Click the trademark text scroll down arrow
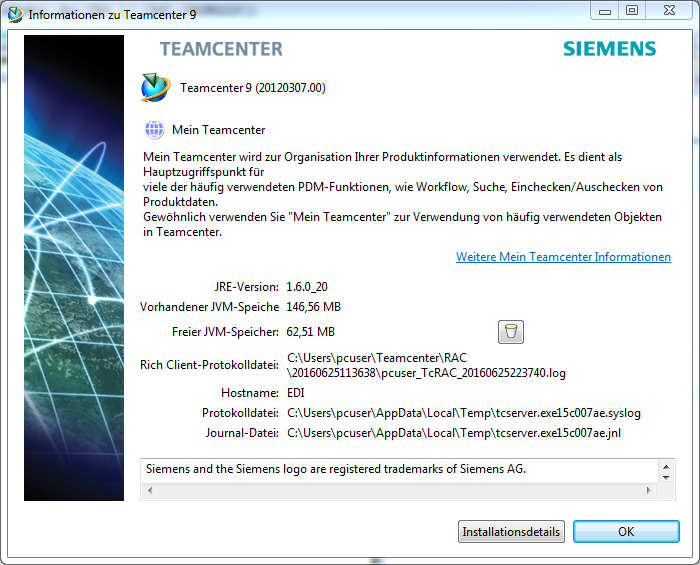The width and height of the screenshot is (700, 565). point(666,478)
